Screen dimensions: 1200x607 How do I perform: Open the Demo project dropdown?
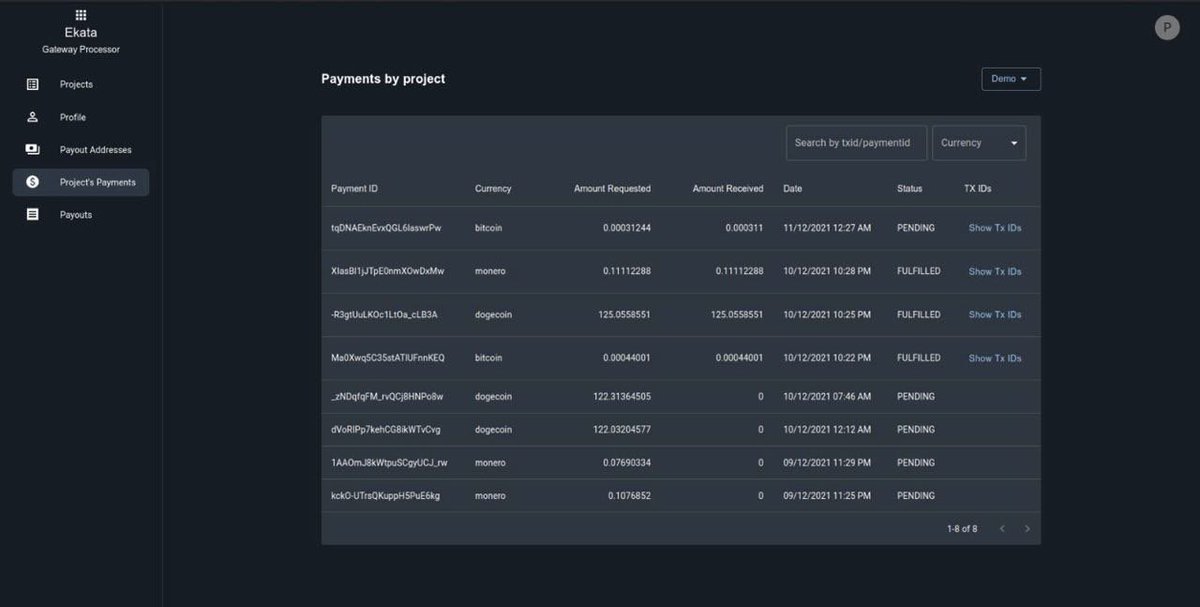click(1010, 78)
